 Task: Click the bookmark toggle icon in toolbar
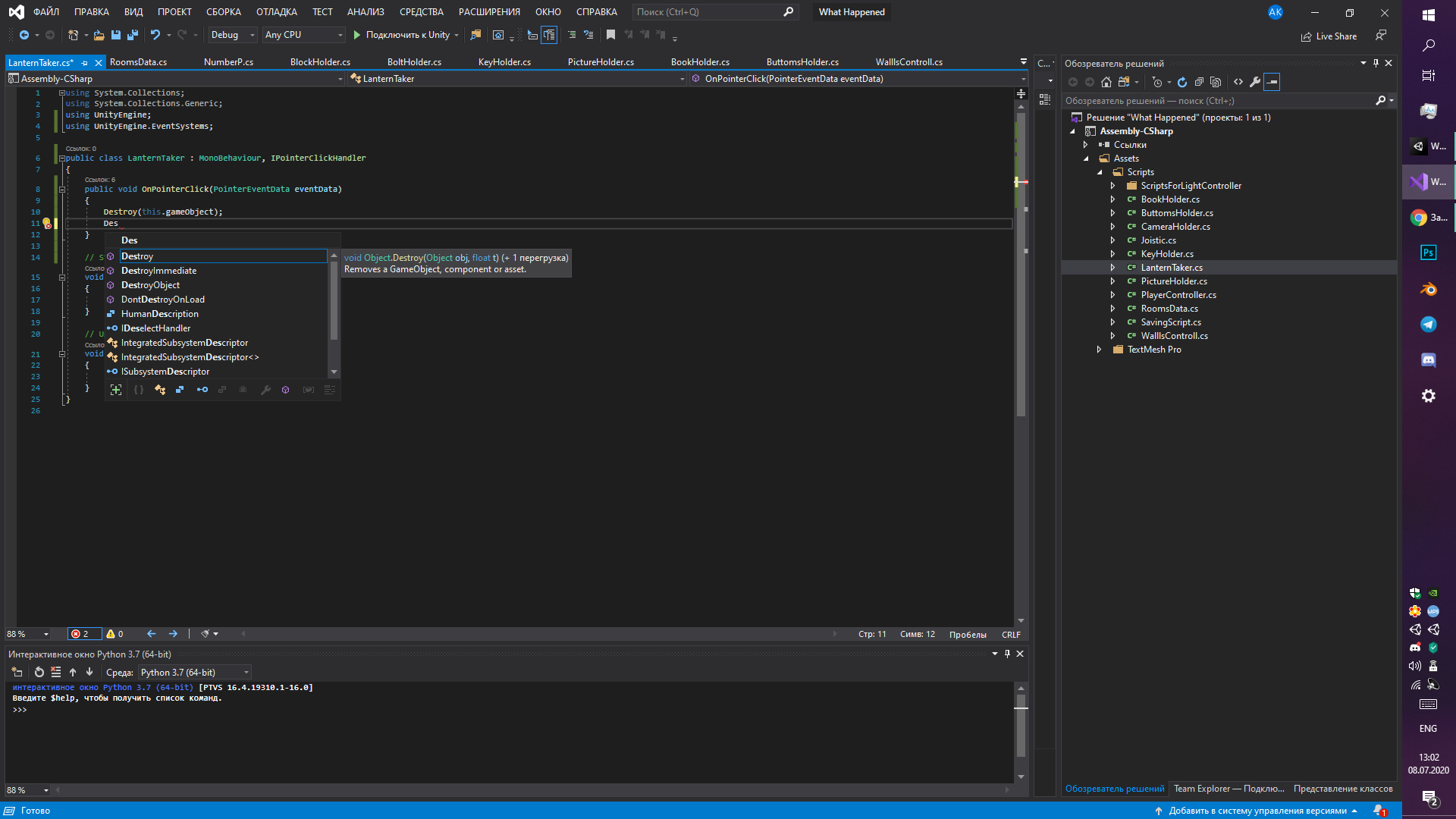[x=610, y=35]
